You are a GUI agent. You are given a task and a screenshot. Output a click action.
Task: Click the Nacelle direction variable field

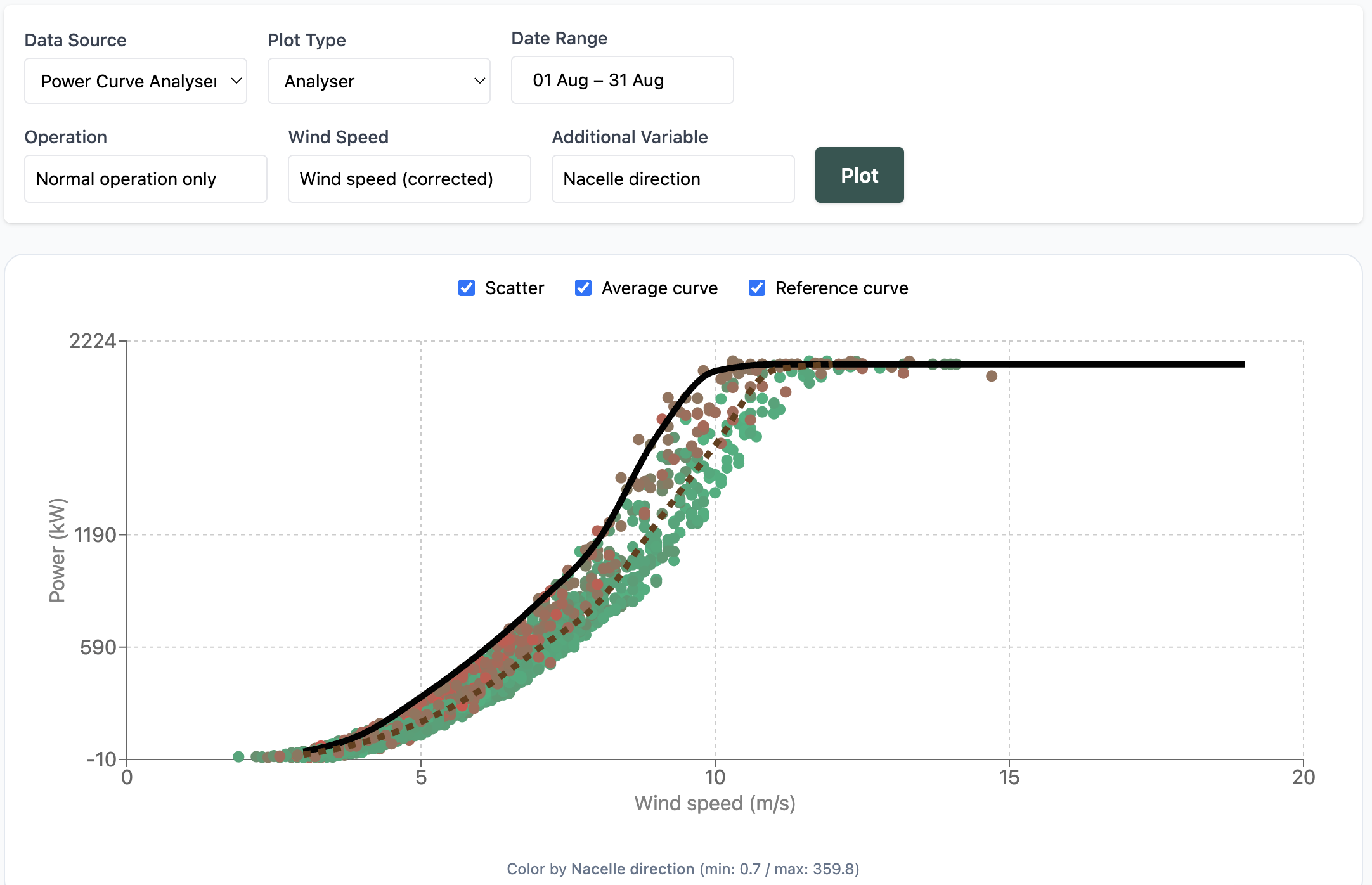673,179
